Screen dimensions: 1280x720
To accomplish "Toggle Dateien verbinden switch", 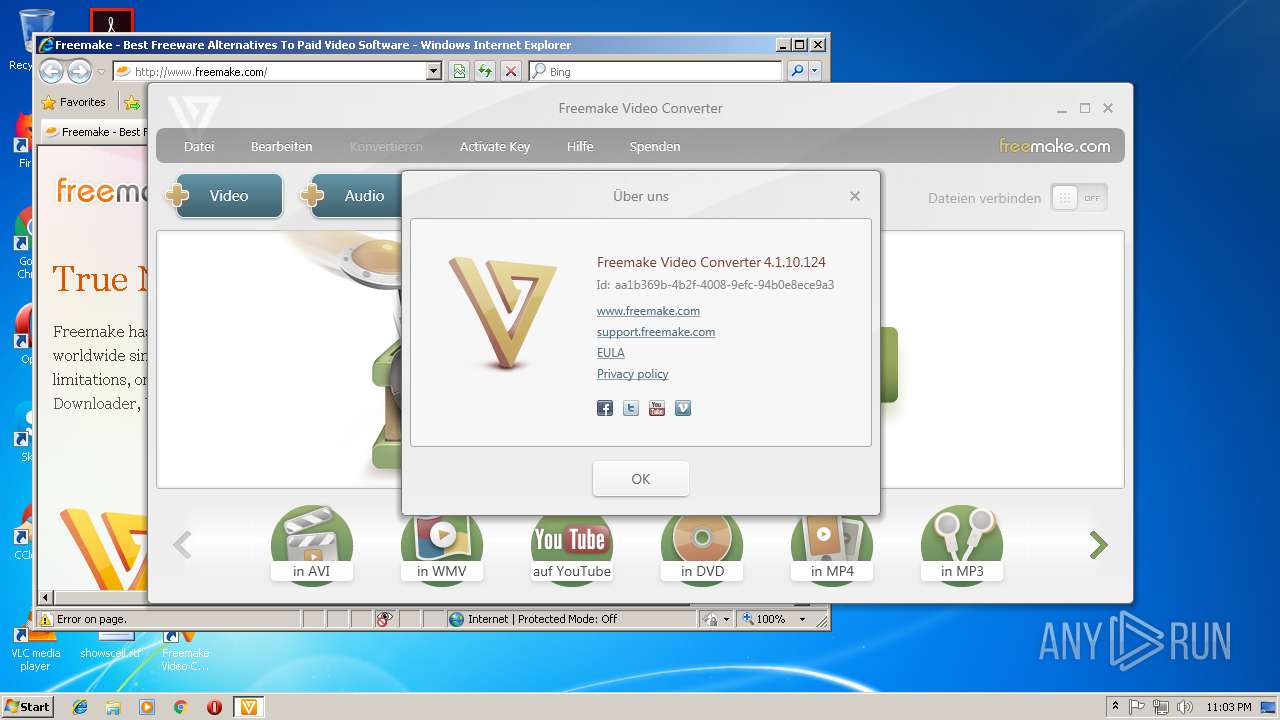I will click(1079, 198).
